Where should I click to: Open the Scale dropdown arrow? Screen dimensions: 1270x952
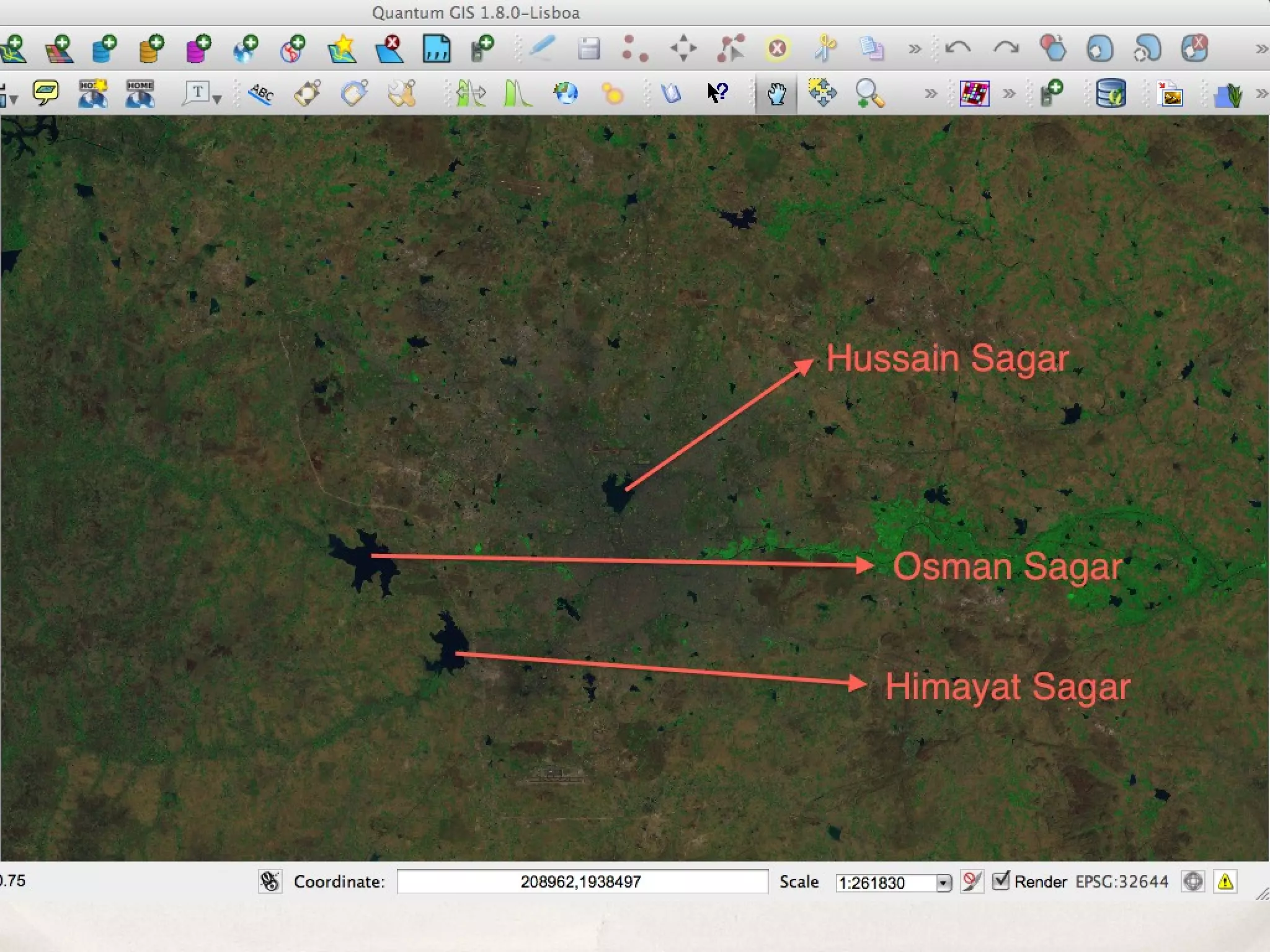coord(943,883)
